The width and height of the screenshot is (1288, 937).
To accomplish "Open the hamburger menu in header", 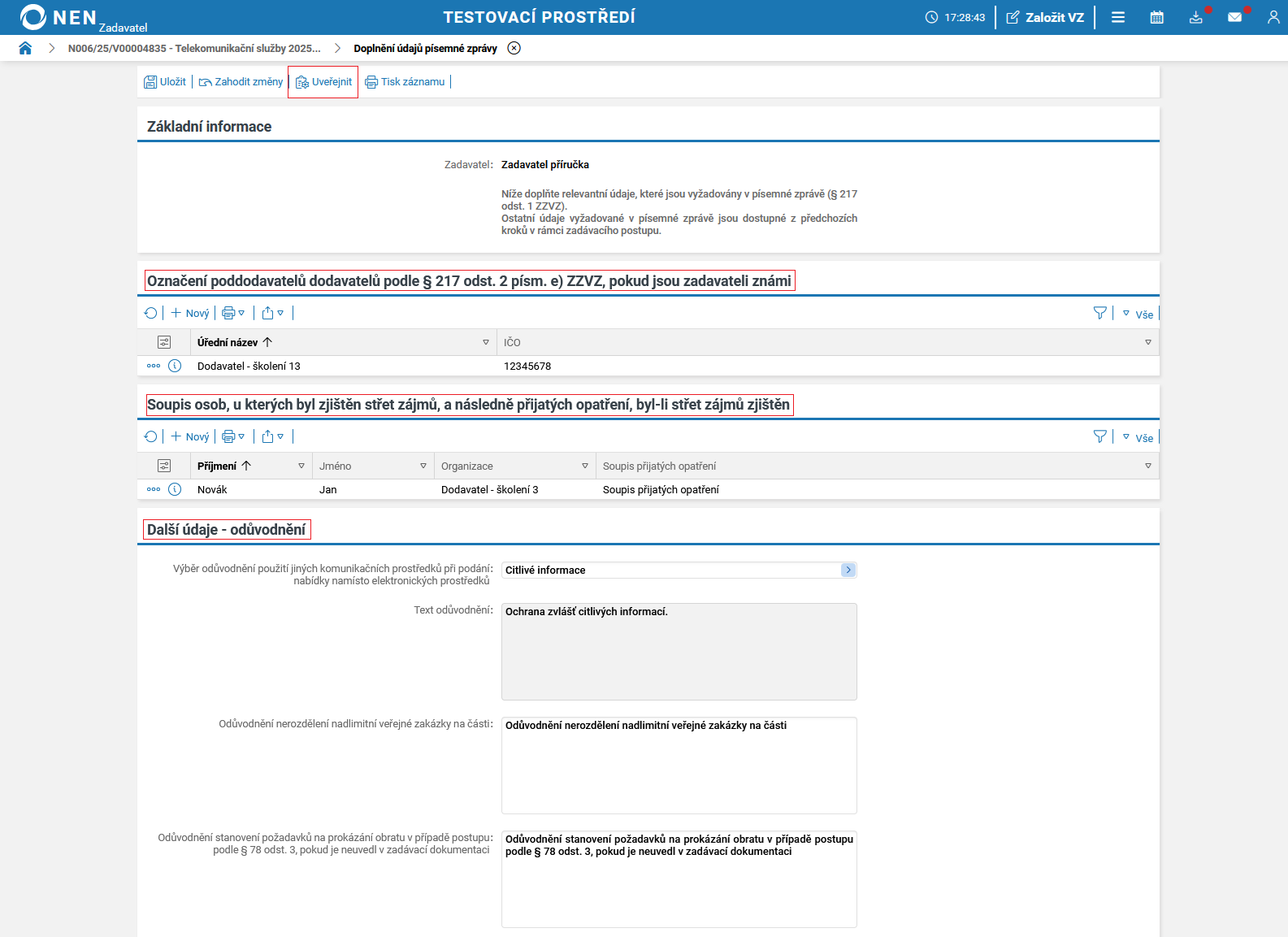I will (1118, 17).
